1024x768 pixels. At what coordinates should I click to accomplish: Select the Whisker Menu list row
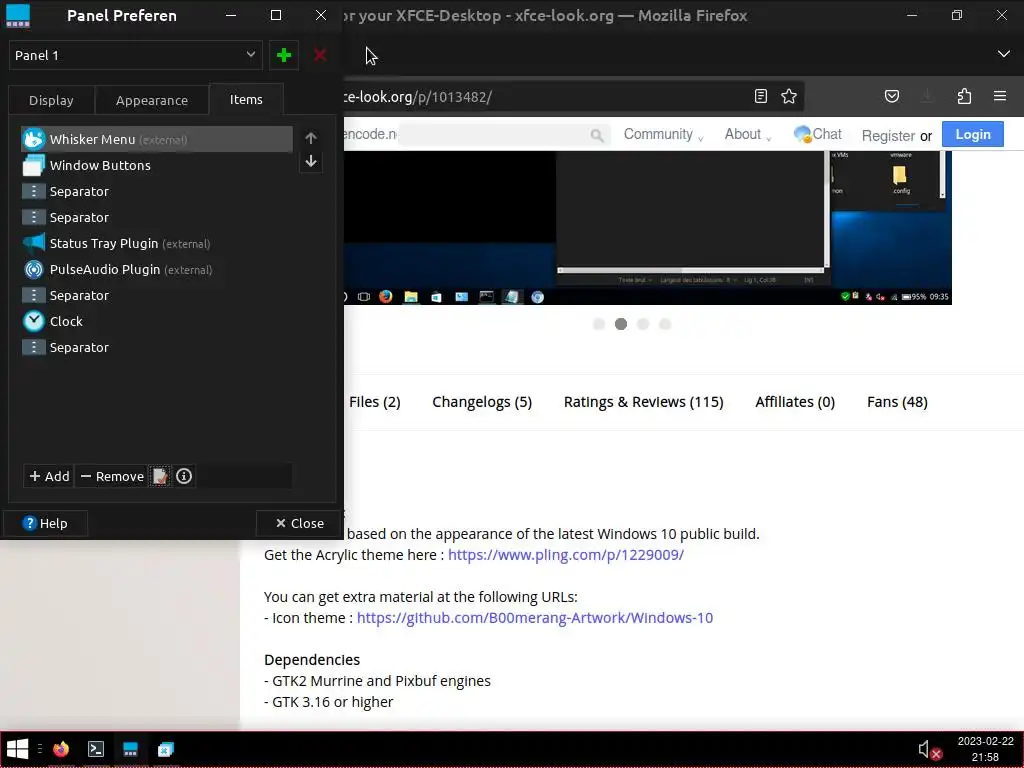pos(157,139)
